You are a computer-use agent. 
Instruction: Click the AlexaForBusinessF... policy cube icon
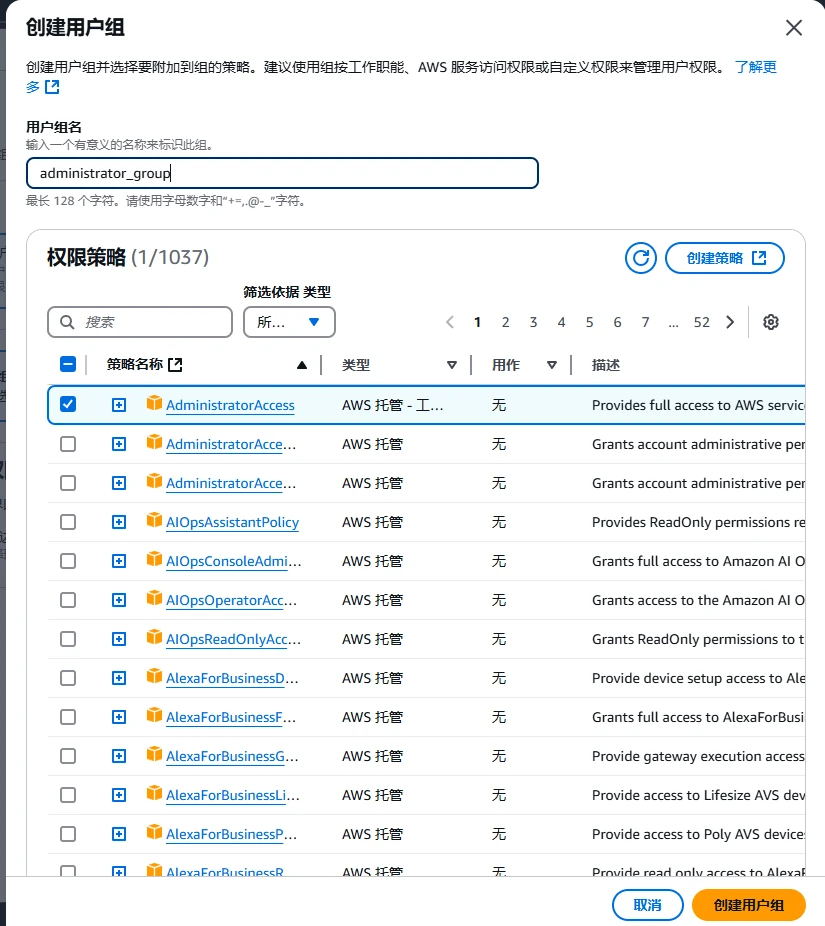154,715
